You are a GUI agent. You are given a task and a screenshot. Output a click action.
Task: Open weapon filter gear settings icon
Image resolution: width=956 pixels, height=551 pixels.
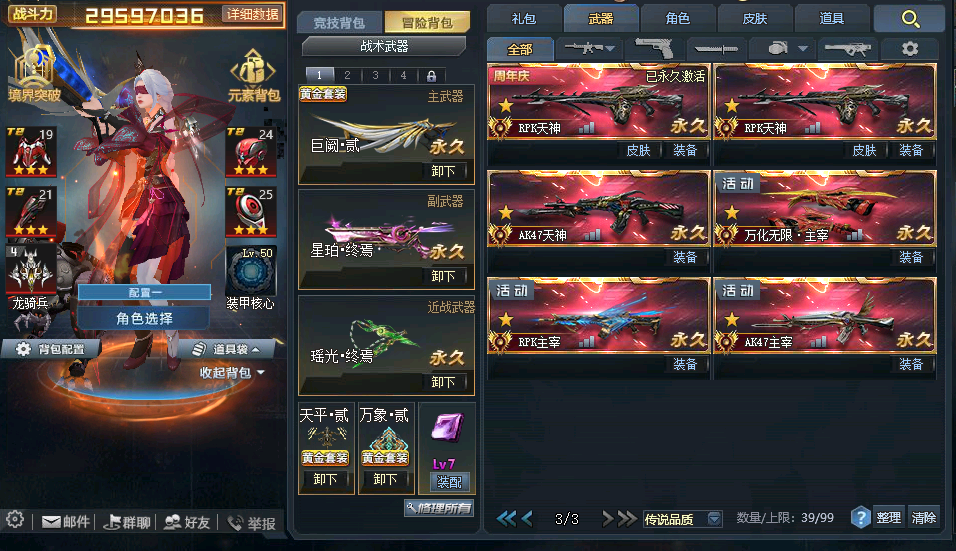click(x=910, y=49)
